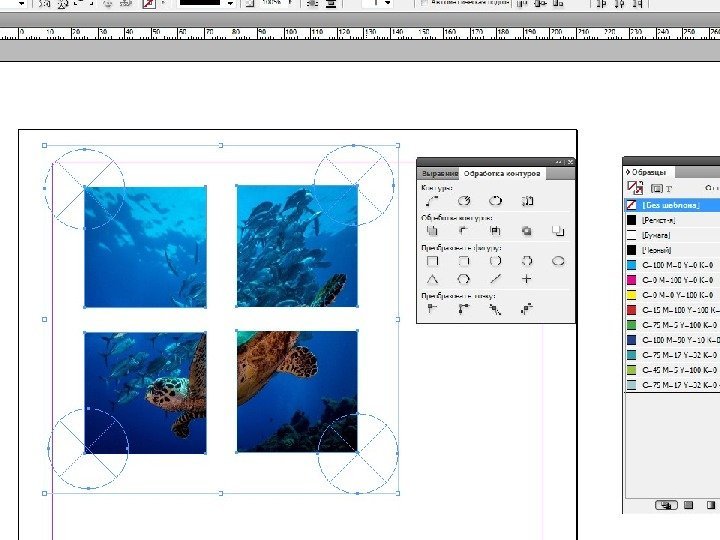Viewport: 720px width, 540px height.
Task: Click the Join Path icon in Pathfinder
Action: (432, 201)
